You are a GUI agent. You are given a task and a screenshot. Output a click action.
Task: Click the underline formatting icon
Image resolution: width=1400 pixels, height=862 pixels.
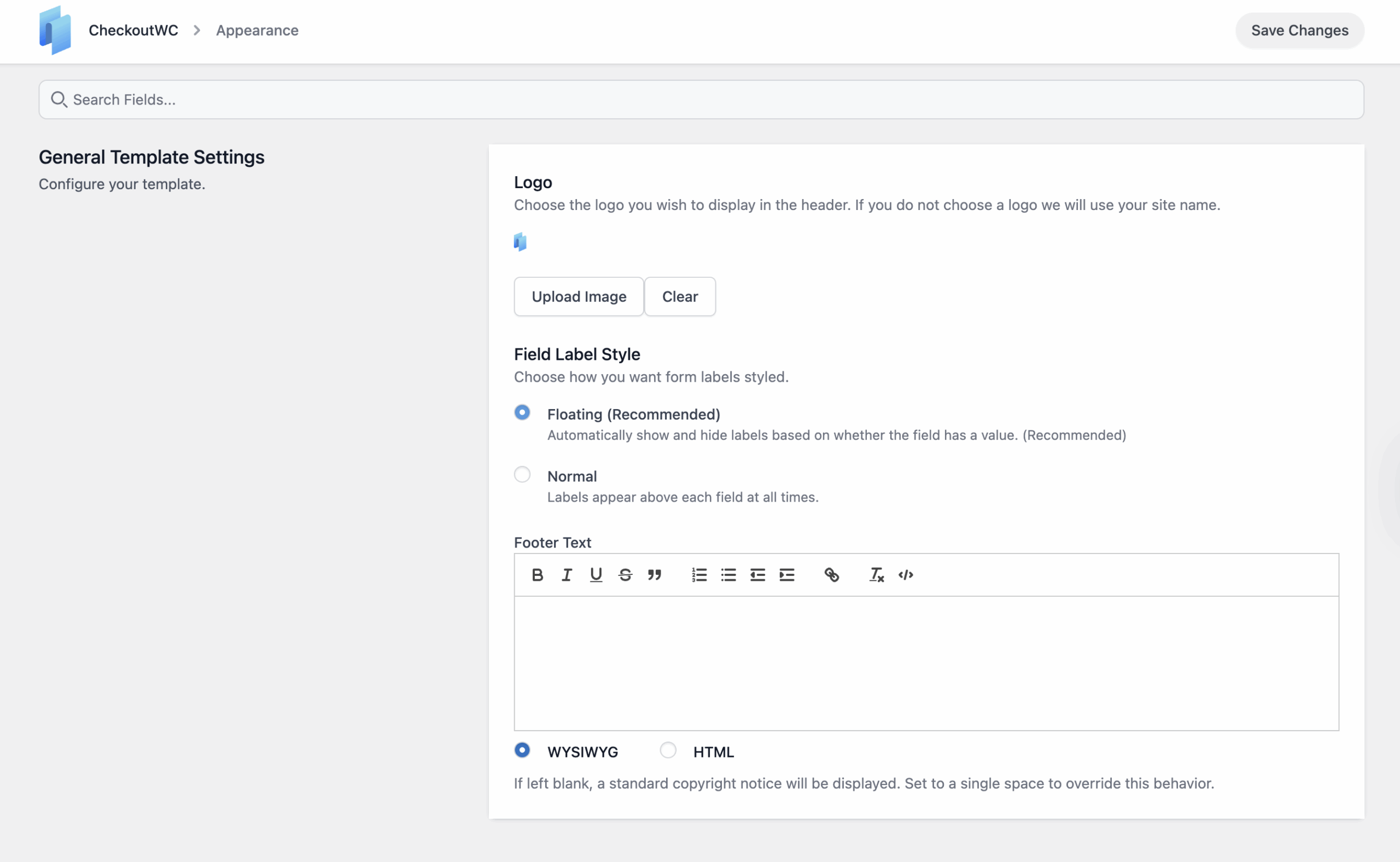point(596,575)
